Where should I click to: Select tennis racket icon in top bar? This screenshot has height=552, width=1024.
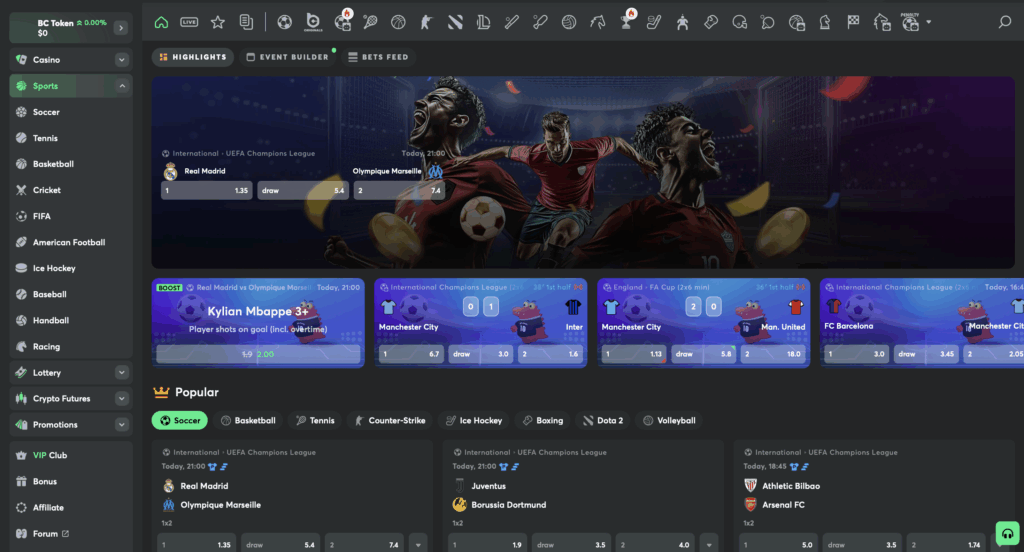point(370,22)
